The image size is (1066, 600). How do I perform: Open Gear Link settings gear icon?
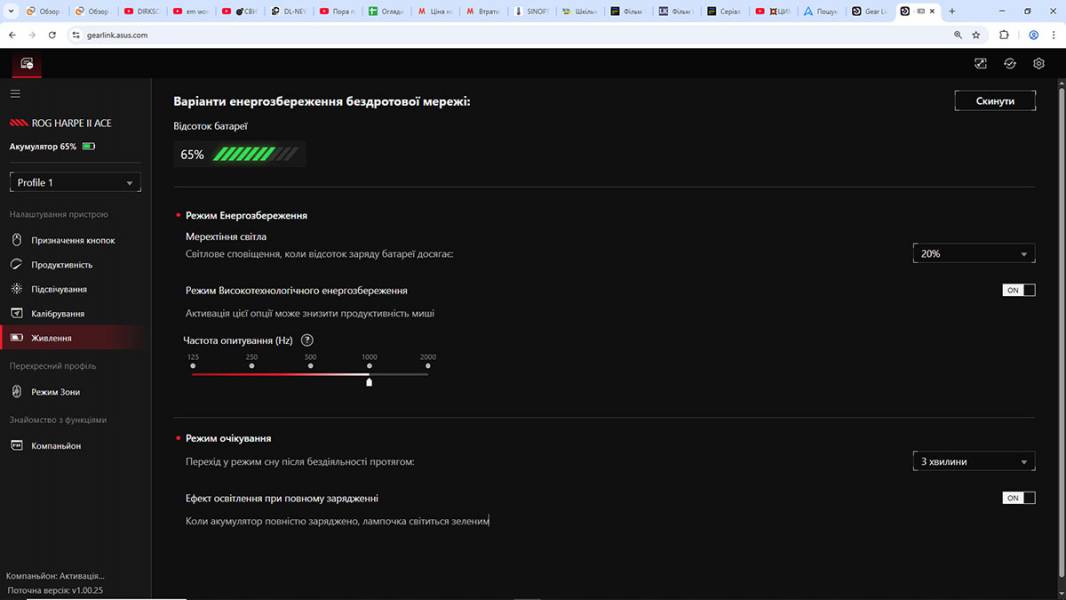(1039, 64)
